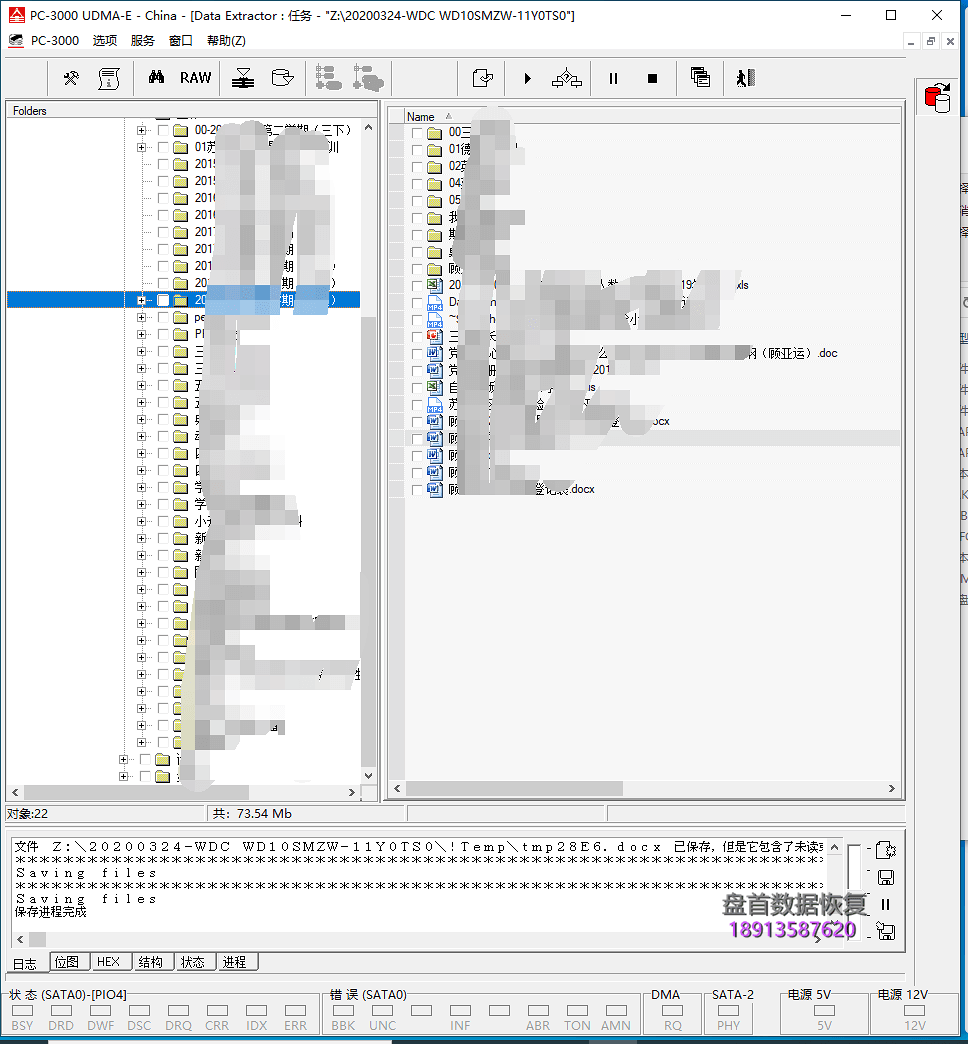Click the PC-3000 app icon in menu bar

pyautogui.click(x=16, y=41)
